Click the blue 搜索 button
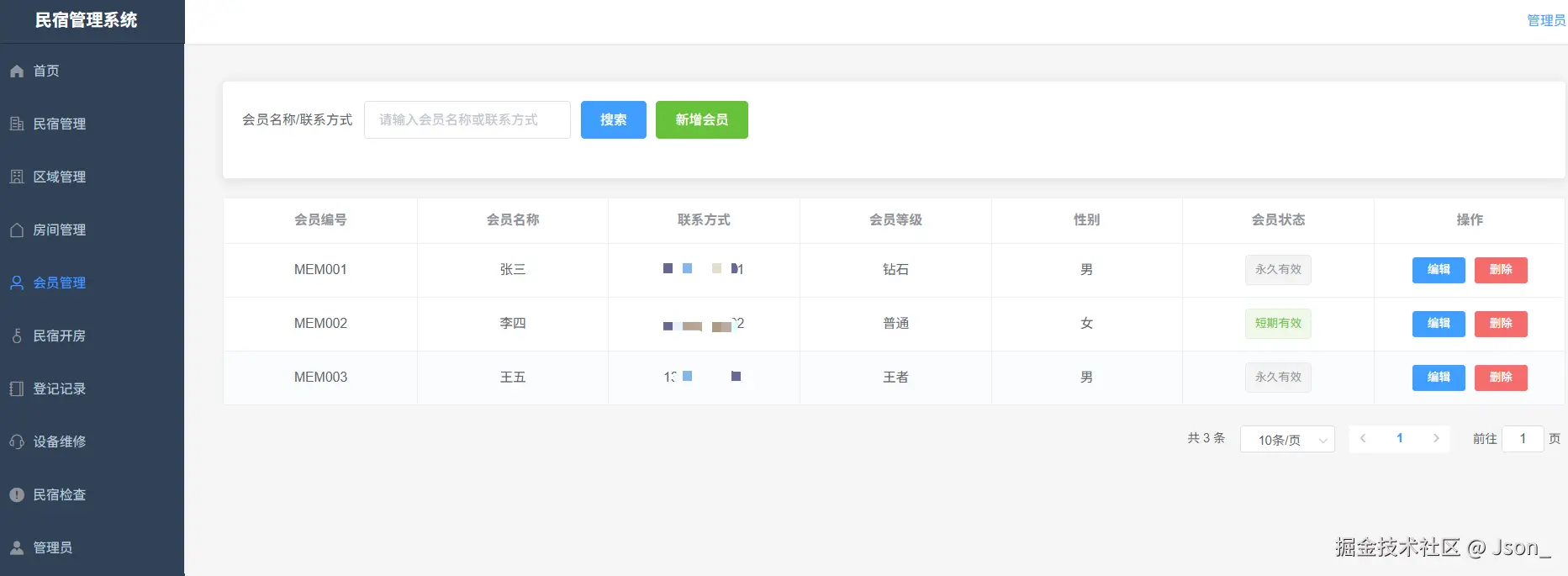Viewport: 1568px width, 576px height. tap(614, 119)
